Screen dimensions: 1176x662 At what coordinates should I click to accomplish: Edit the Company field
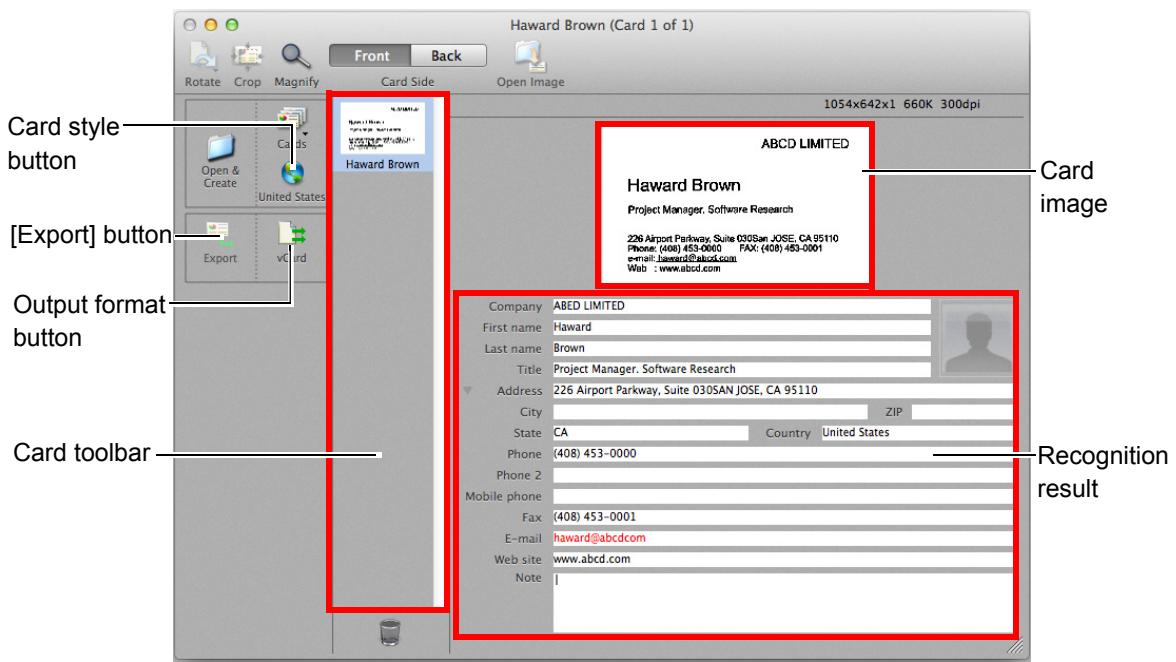click(x=741, y=306)
